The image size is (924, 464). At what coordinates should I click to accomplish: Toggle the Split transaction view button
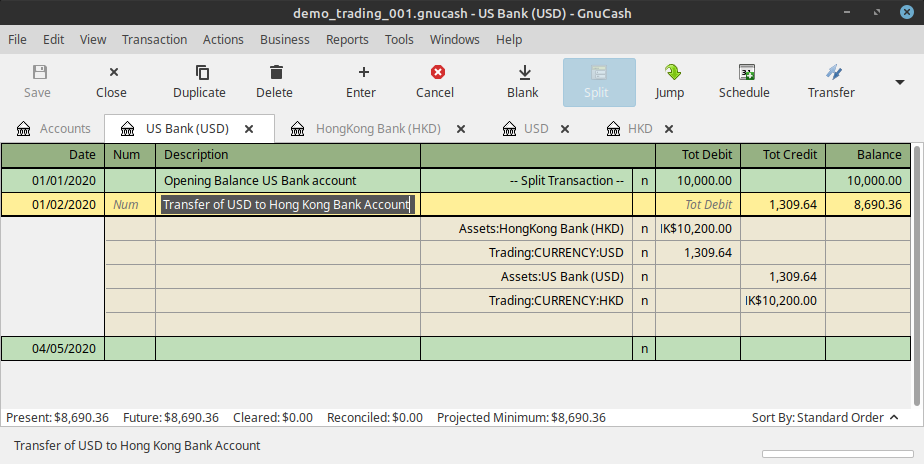tap(599, 81)
